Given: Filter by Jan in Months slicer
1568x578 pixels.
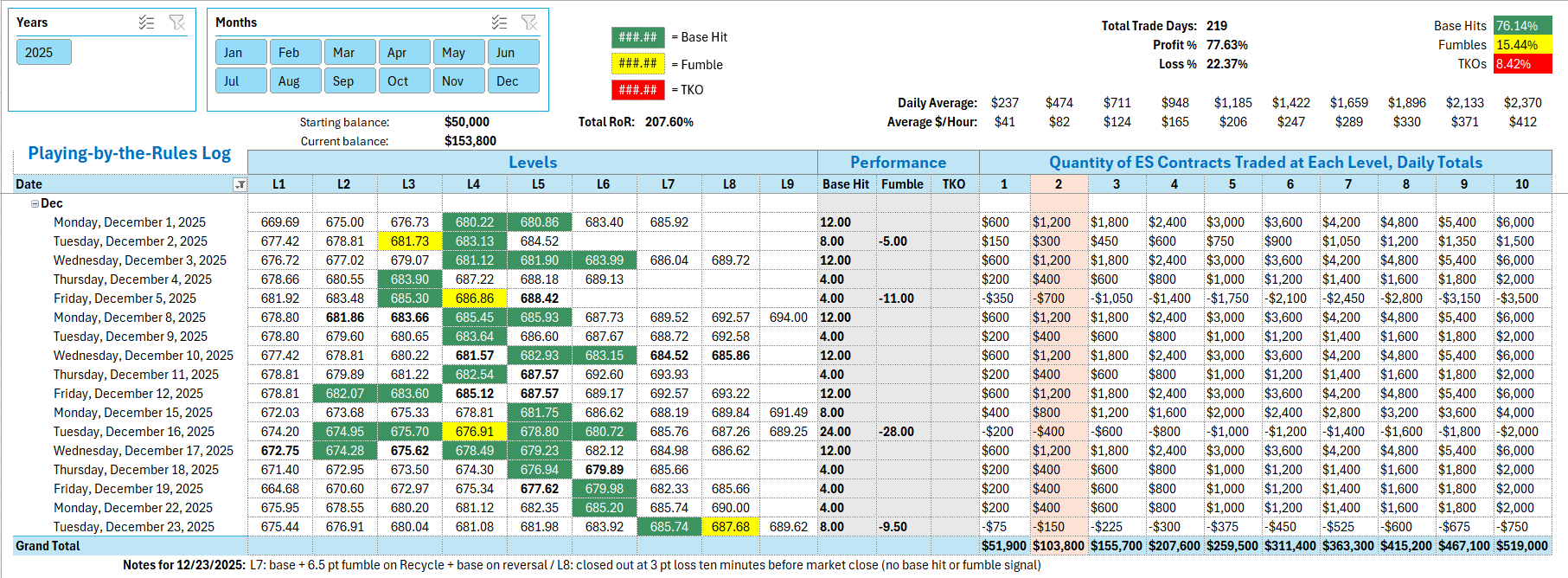Looking at the screenshot, I should click(240, 53).
